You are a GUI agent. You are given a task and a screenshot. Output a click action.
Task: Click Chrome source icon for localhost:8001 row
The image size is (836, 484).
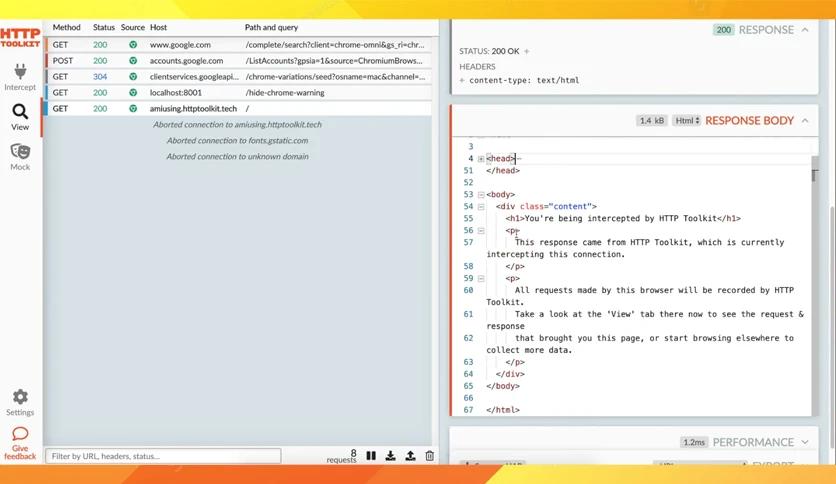[133, 93]
